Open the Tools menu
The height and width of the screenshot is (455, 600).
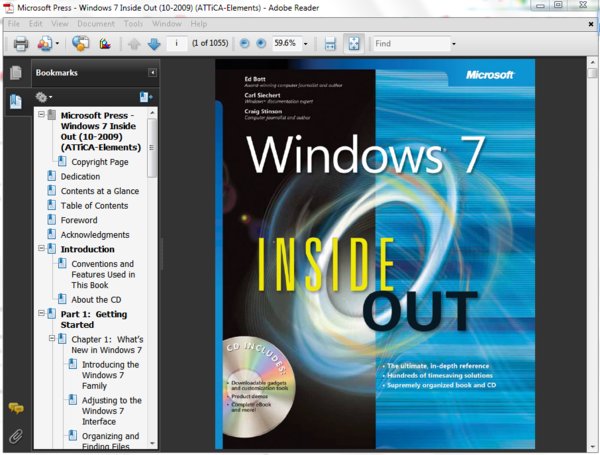pos(133,24)
